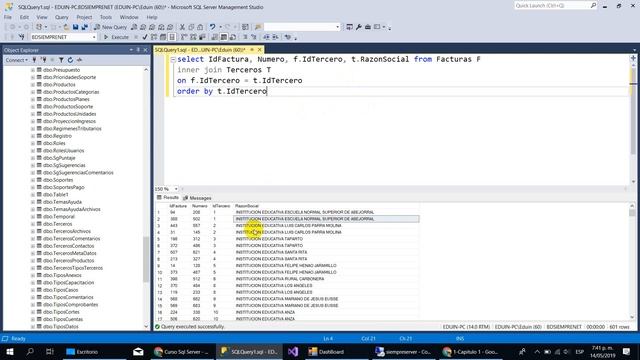Click the IdFactura column header

(178, 206)
